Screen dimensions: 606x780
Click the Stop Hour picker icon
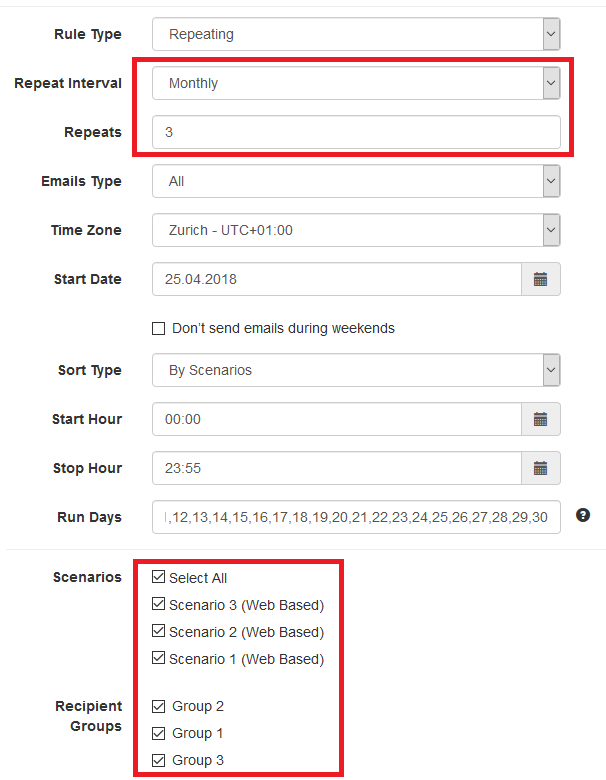point(540,468)
